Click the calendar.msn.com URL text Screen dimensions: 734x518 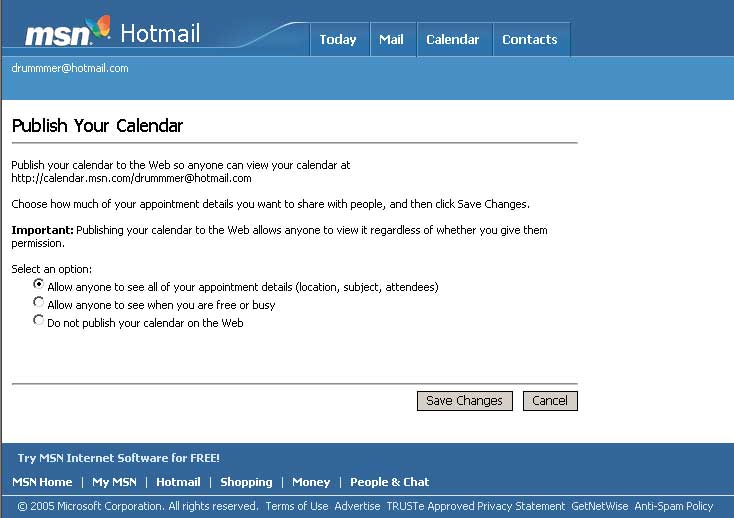click(131, 178)
